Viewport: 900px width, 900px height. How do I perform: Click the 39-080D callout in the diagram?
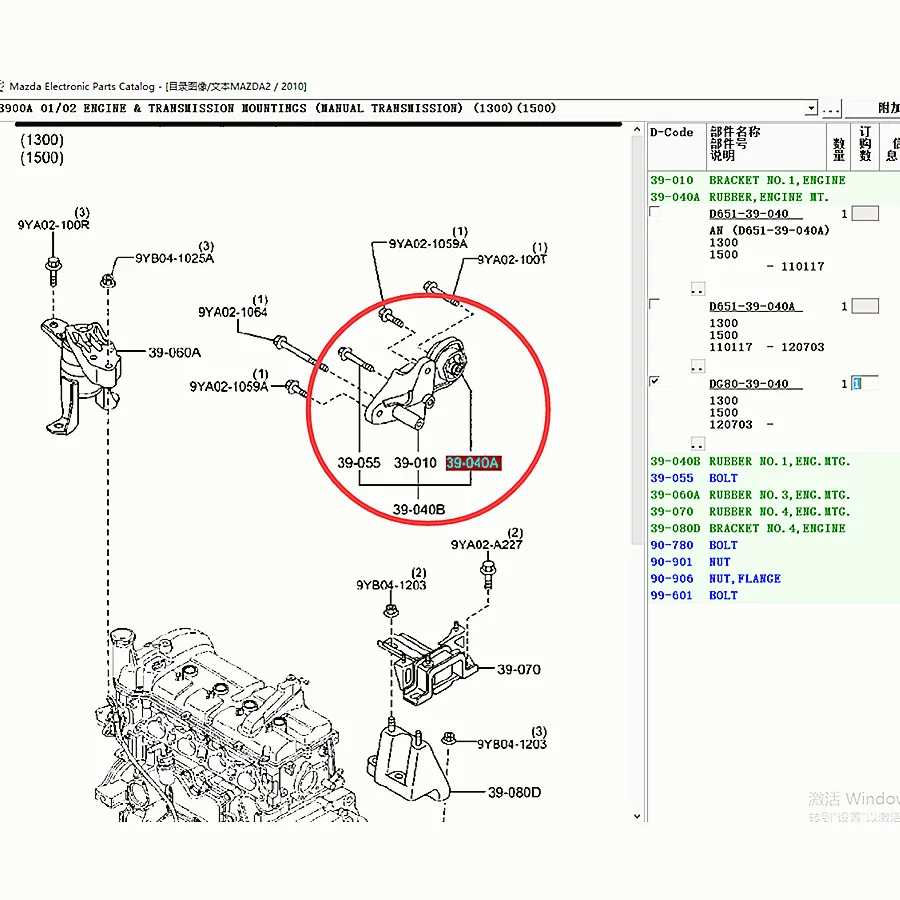coord(514,793)
